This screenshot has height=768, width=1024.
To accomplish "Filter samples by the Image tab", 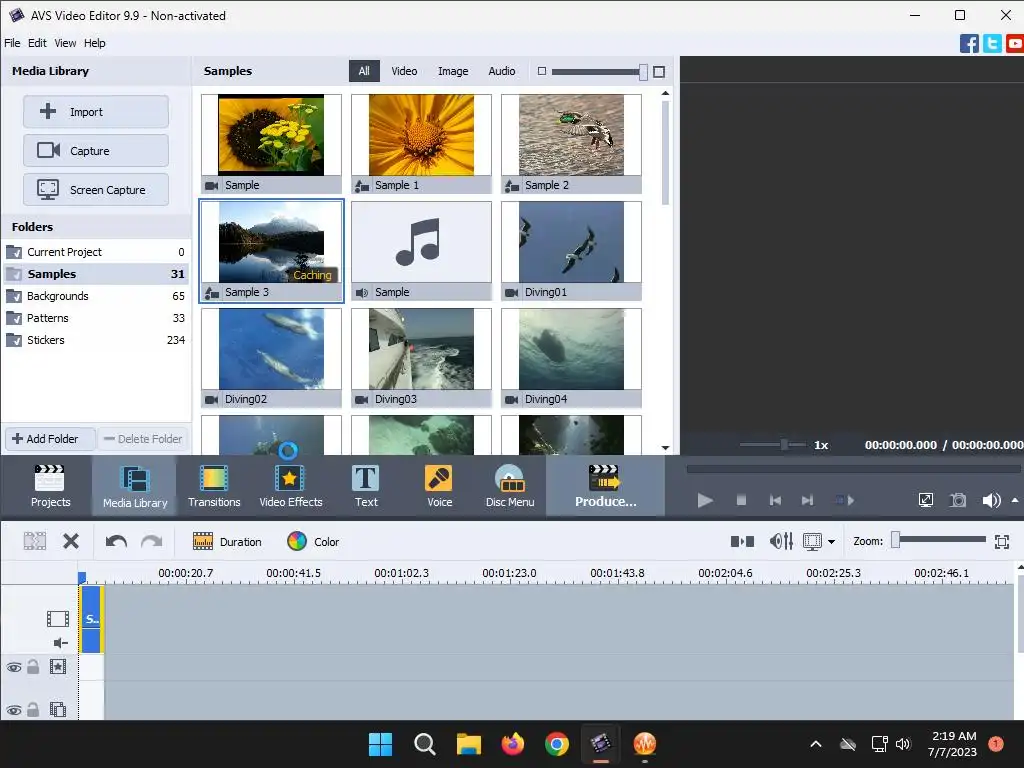I will (453, 71).
